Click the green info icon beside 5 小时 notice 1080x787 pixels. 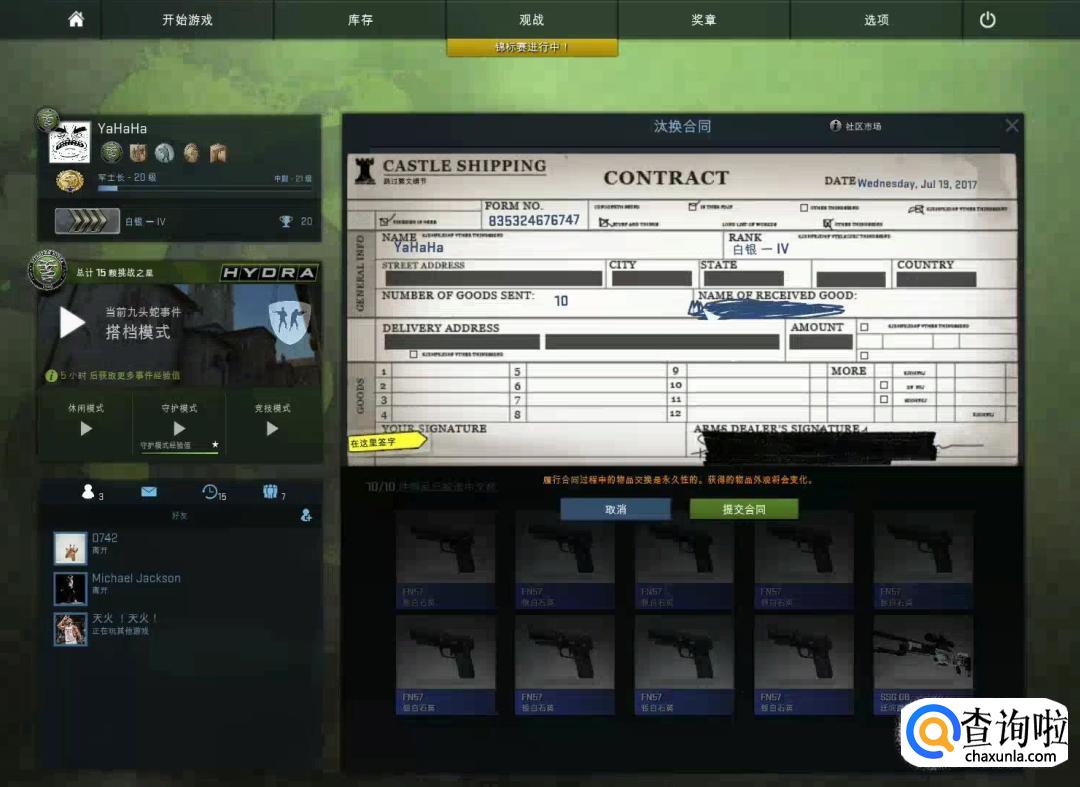point(51,376)
